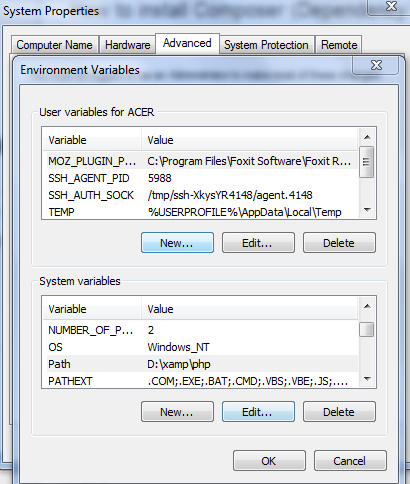410x484 pixels.
Task: Click the value D:\xamp\php
Action: (x=179, y=364)
